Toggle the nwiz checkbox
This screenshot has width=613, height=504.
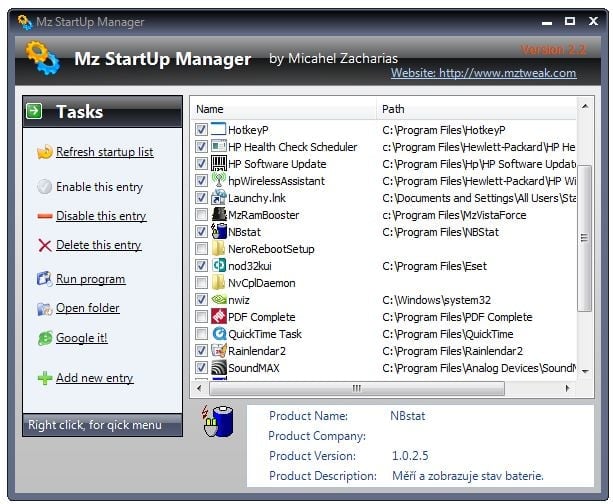[x=201, y=300]
